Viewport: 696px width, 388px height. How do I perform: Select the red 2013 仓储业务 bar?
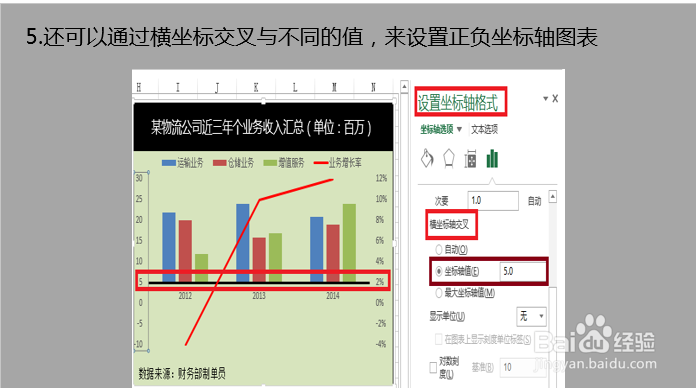[x=259, y=260]
